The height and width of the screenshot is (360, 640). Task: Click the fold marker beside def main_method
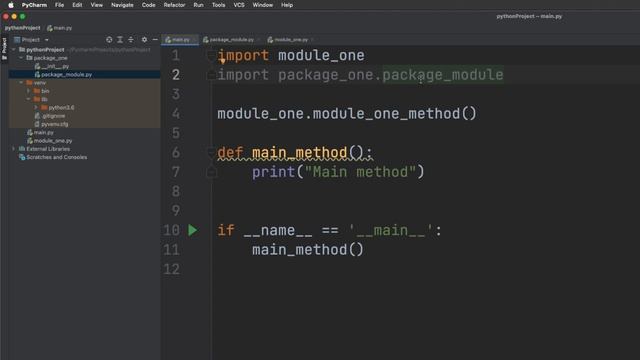(211, 152)
